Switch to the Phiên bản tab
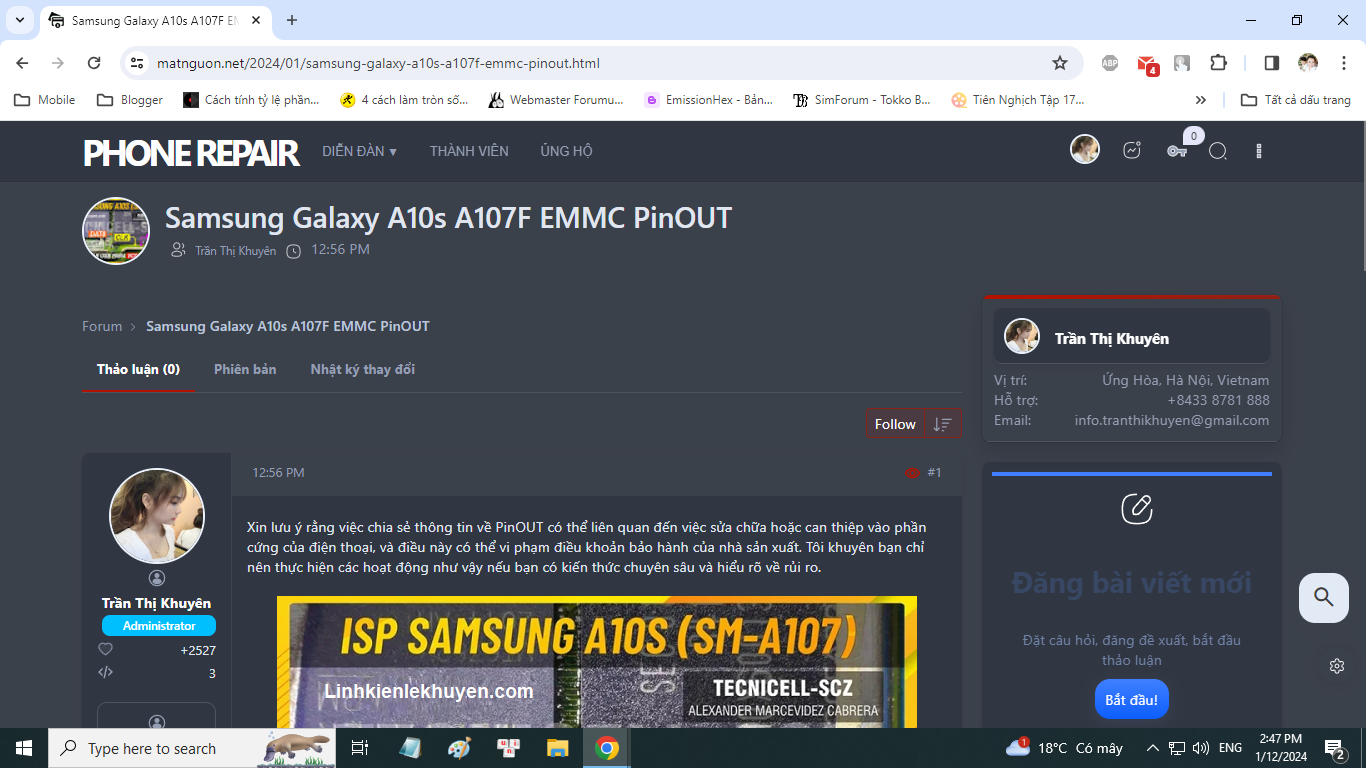The image size is (1366, 768). [x=245, y=369]
